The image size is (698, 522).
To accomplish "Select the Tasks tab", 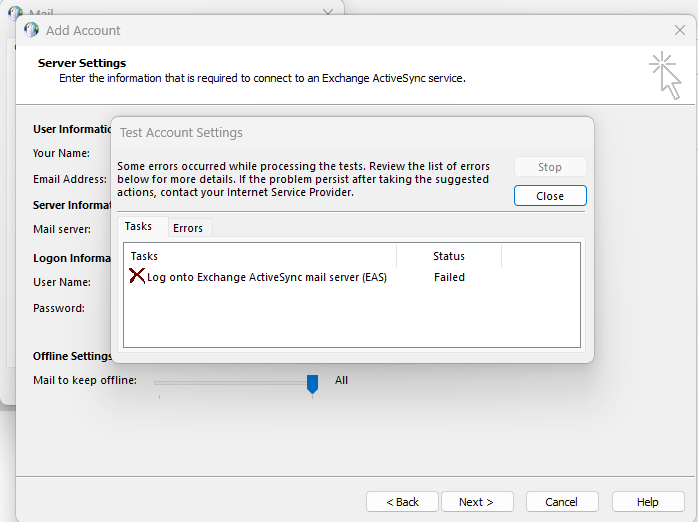I will 138,226.
